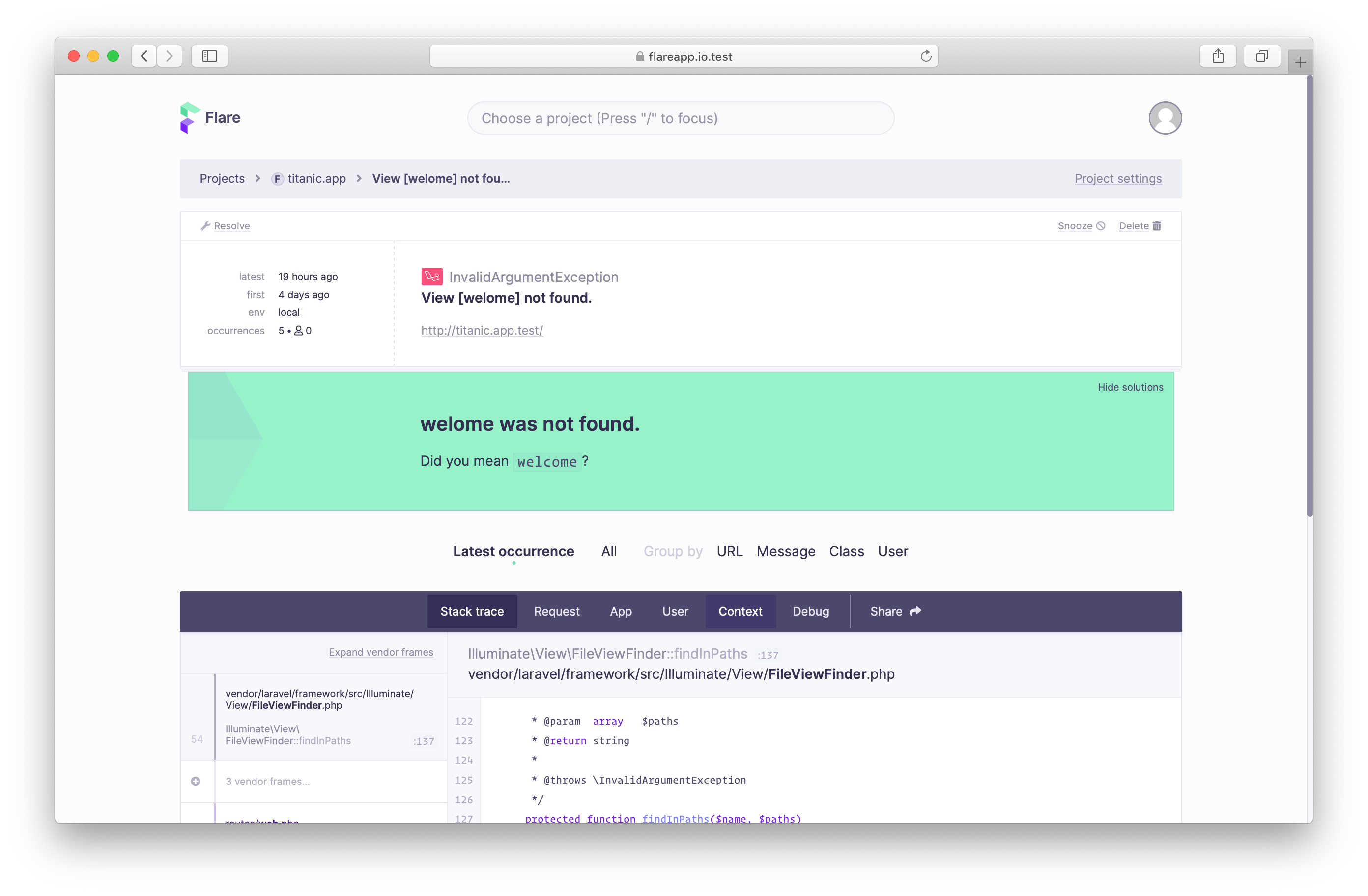1368x896 pixels.
Task: Reload the page with the refresh icon
Action: click(x=925, y=56)
